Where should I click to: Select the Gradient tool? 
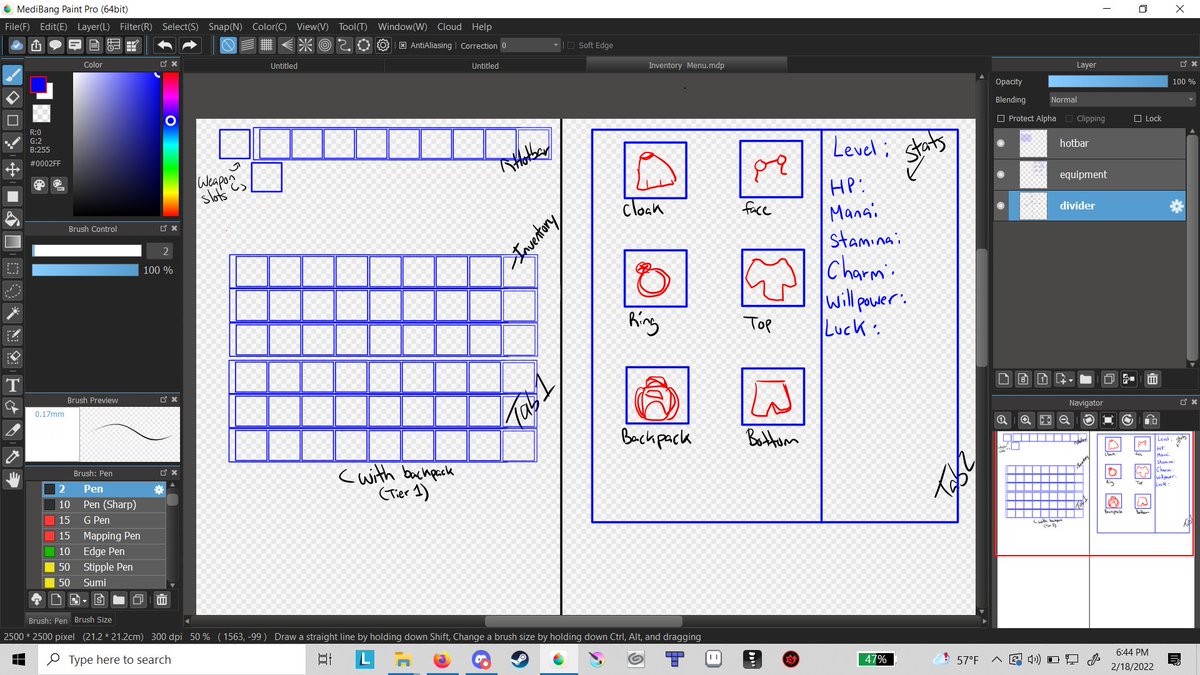click(13, 242)
